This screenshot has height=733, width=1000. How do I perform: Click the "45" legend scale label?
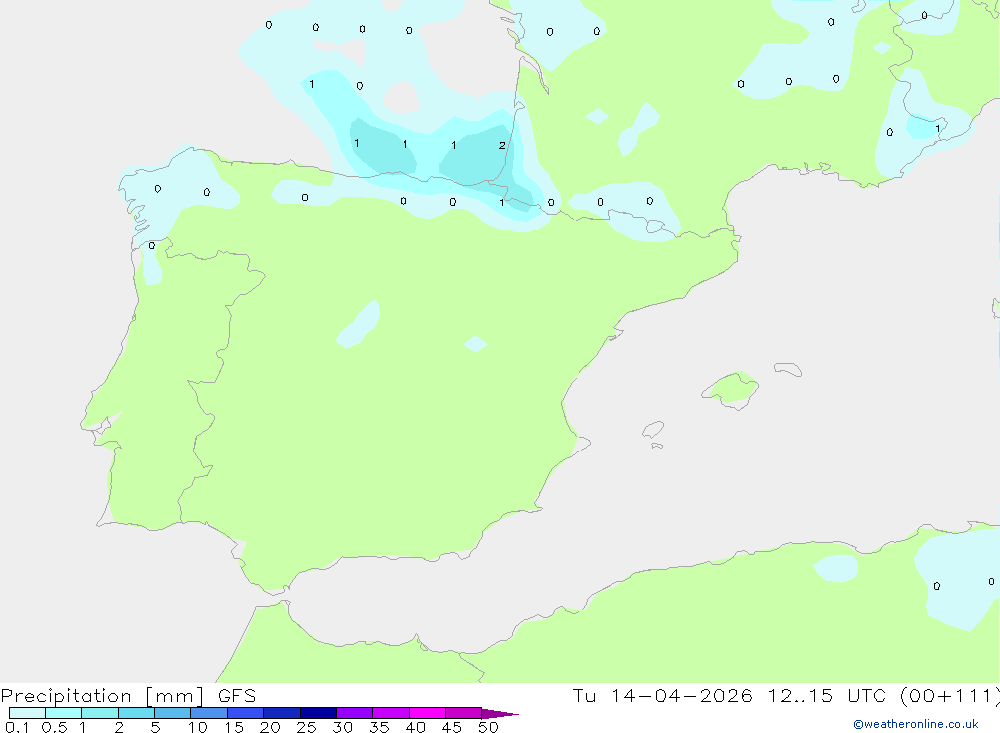pyautogui.click(x=452, y=727)
